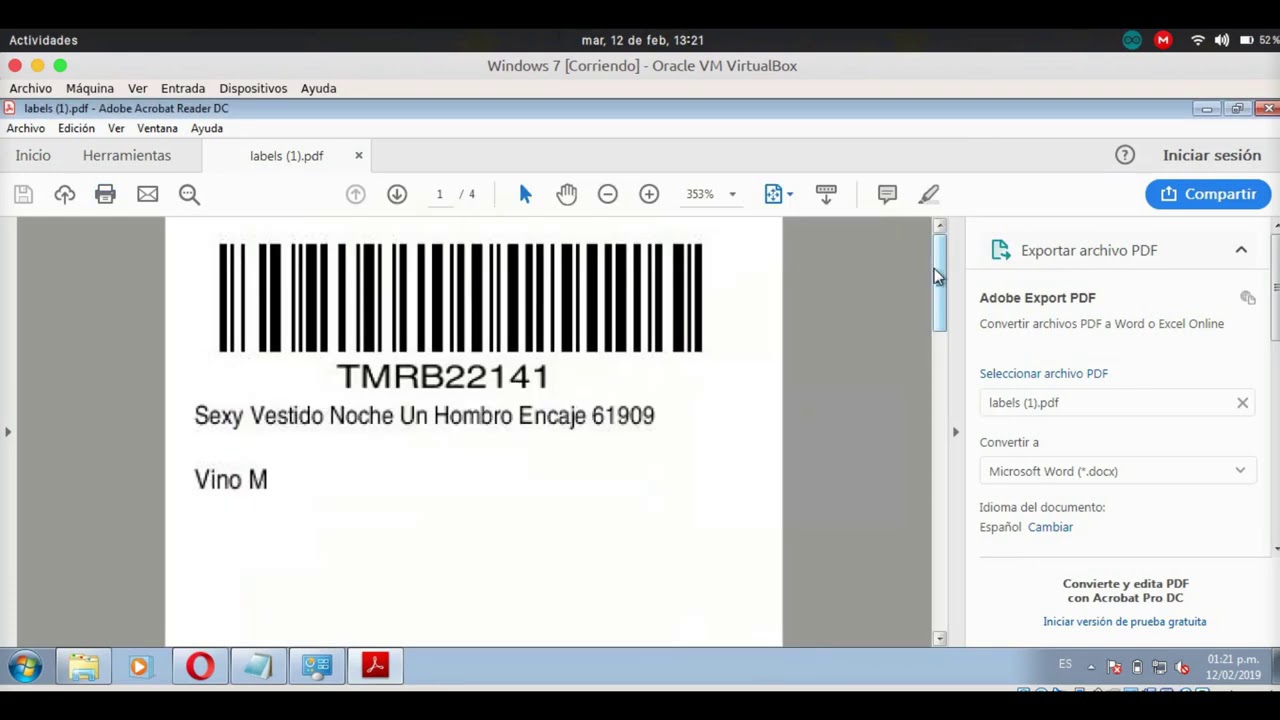Open the Windows Start menu
This screenshot has height=720, width=1280.
tap(25, 666)
